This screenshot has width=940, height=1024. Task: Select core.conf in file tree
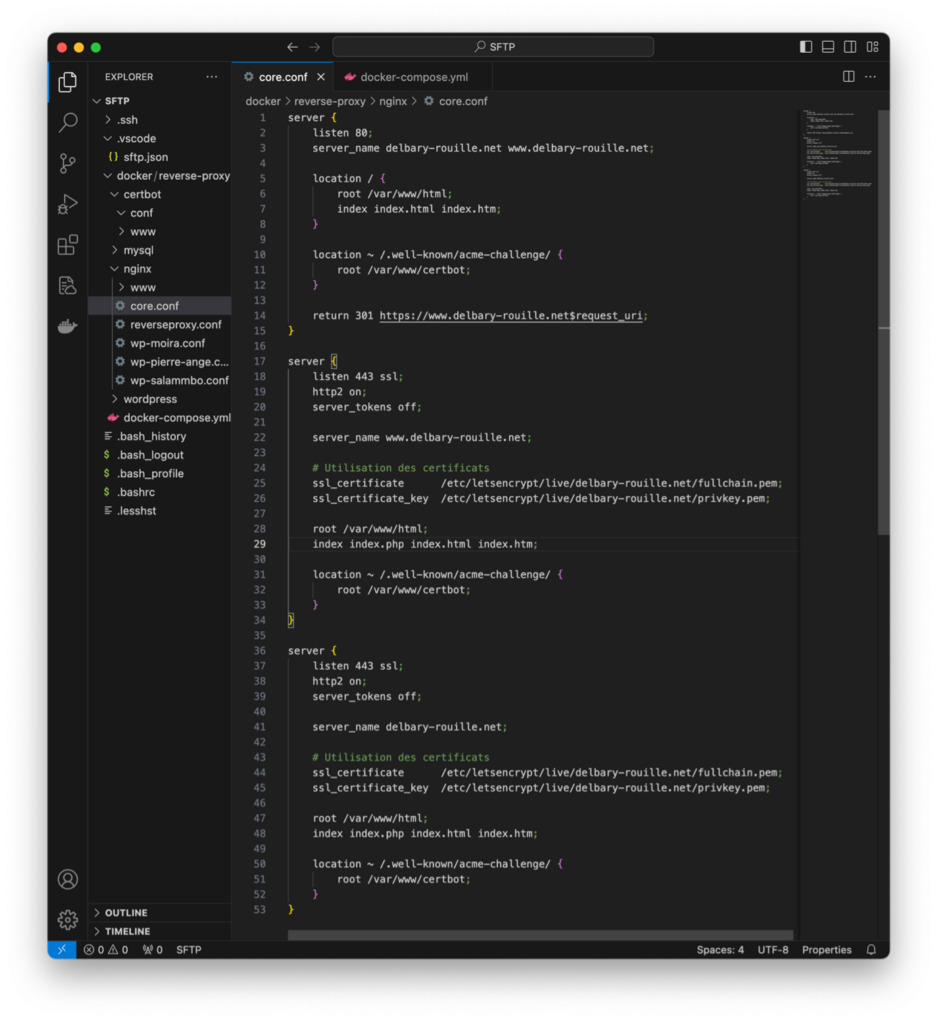pyautogui.click(x=160, y=306)
